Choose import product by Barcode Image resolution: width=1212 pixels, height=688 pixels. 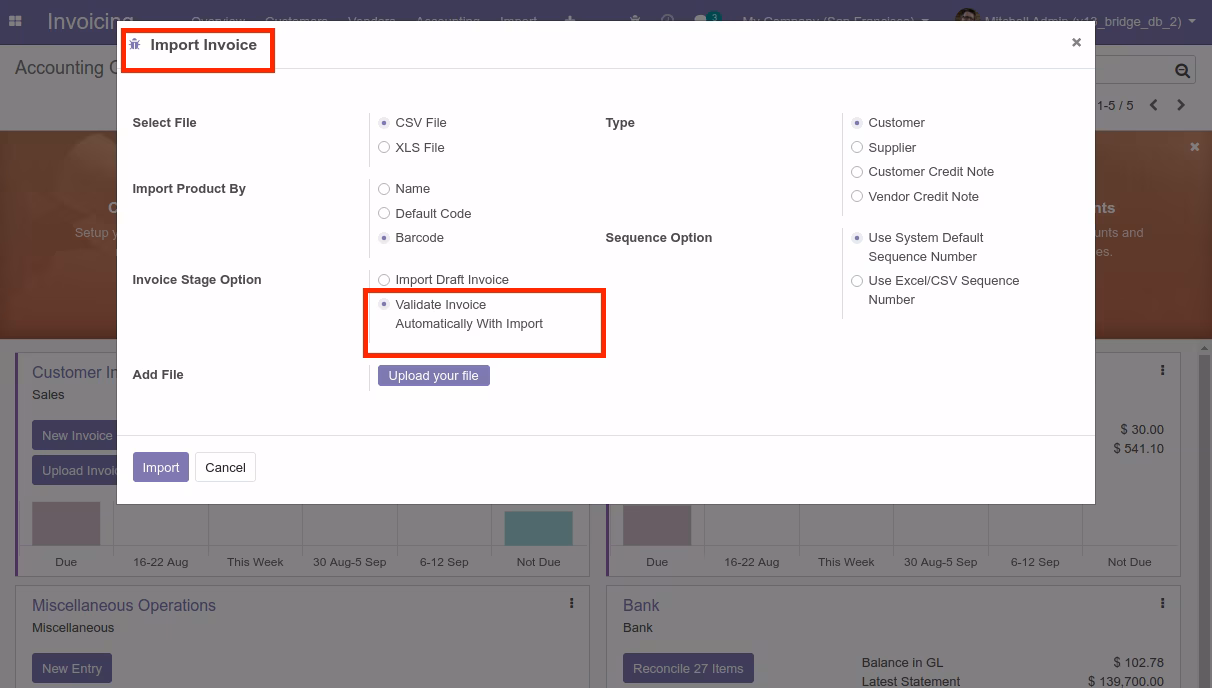tap(384, 238)
